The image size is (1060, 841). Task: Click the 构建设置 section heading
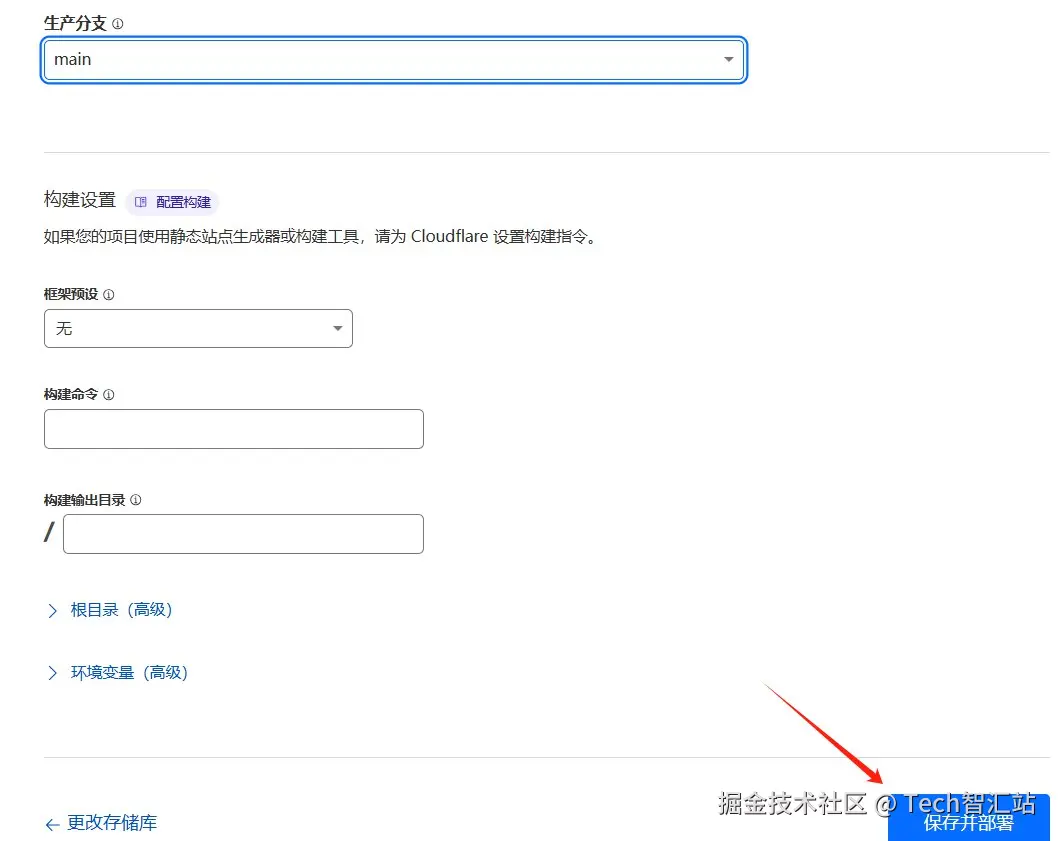(x=79, y=199)
